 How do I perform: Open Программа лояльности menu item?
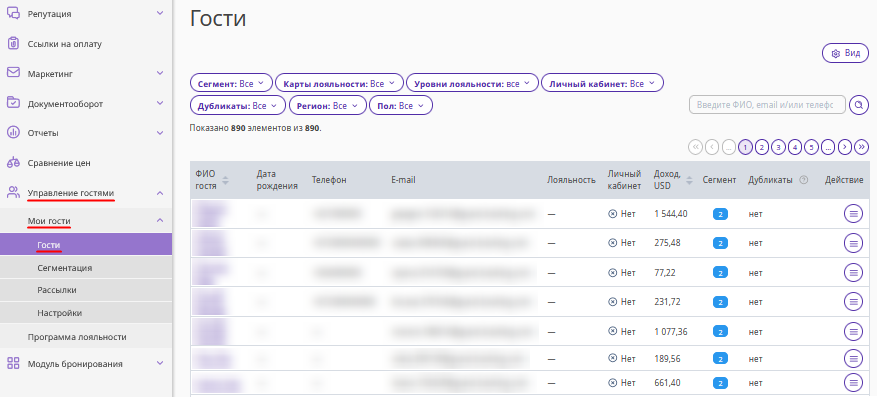pos(77,337)
